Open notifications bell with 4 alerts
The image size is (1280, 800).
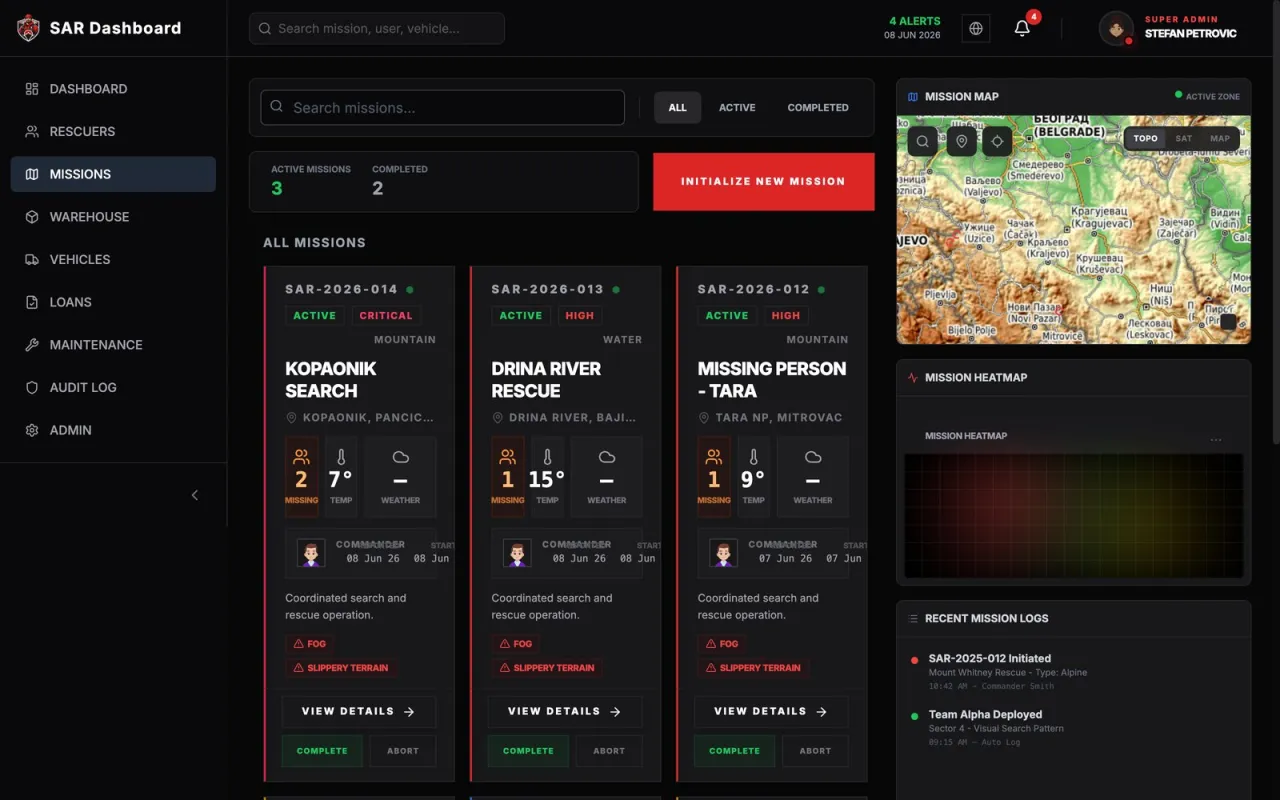tap(1022, 28)
